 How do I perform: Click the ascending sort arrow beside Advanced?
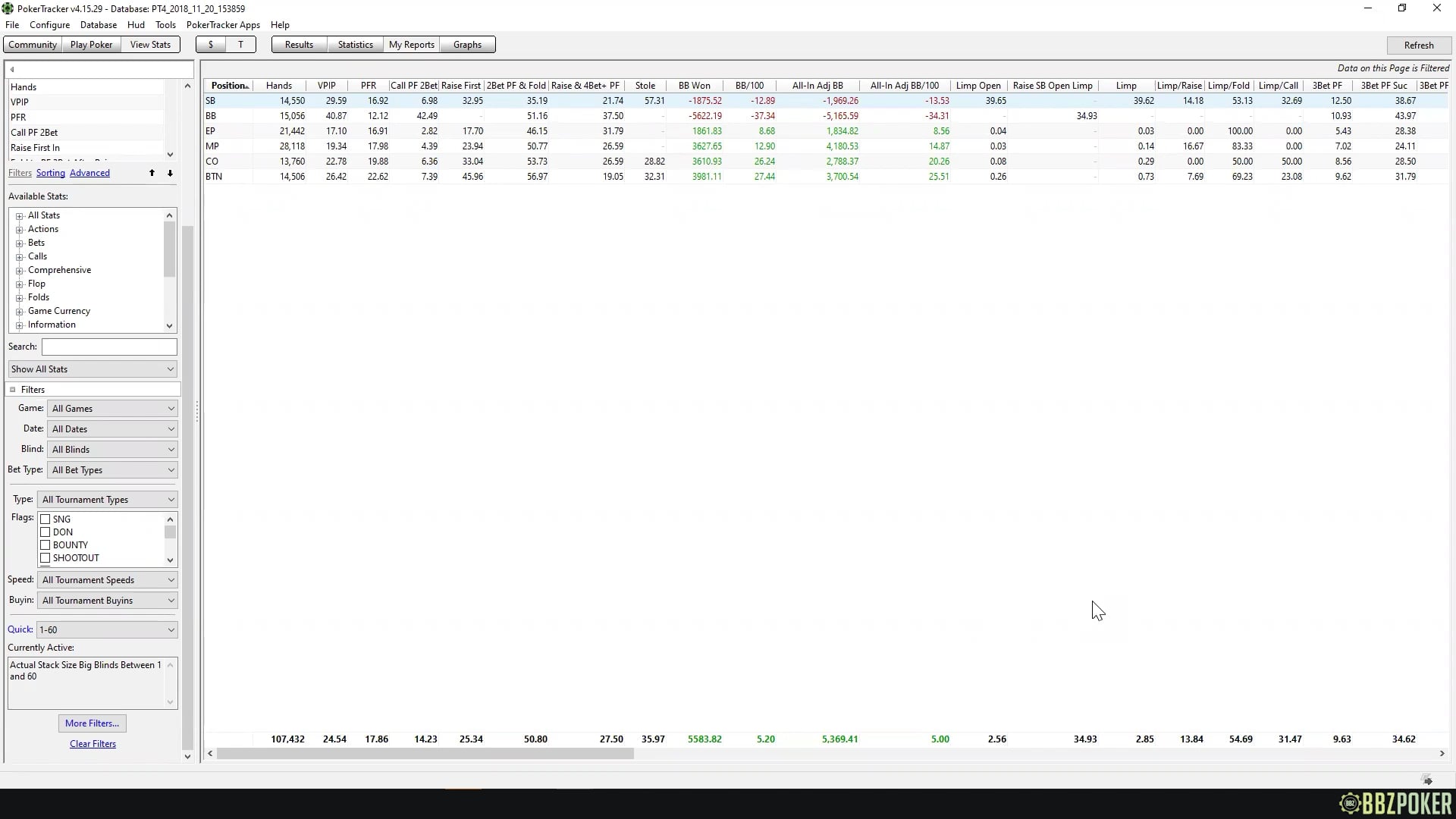point(152,174)
